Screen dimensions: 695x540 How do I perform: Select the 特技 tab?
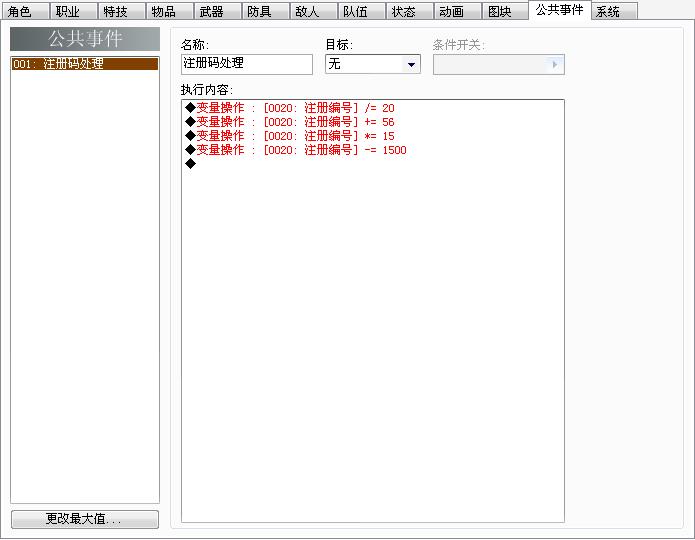click(x=121, y=11)
